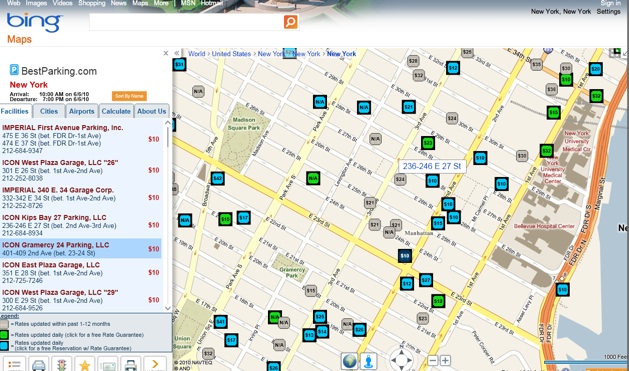Viewport: 629px width, 371px height.
Task: Open the Videos menu link
Action: 63,3
